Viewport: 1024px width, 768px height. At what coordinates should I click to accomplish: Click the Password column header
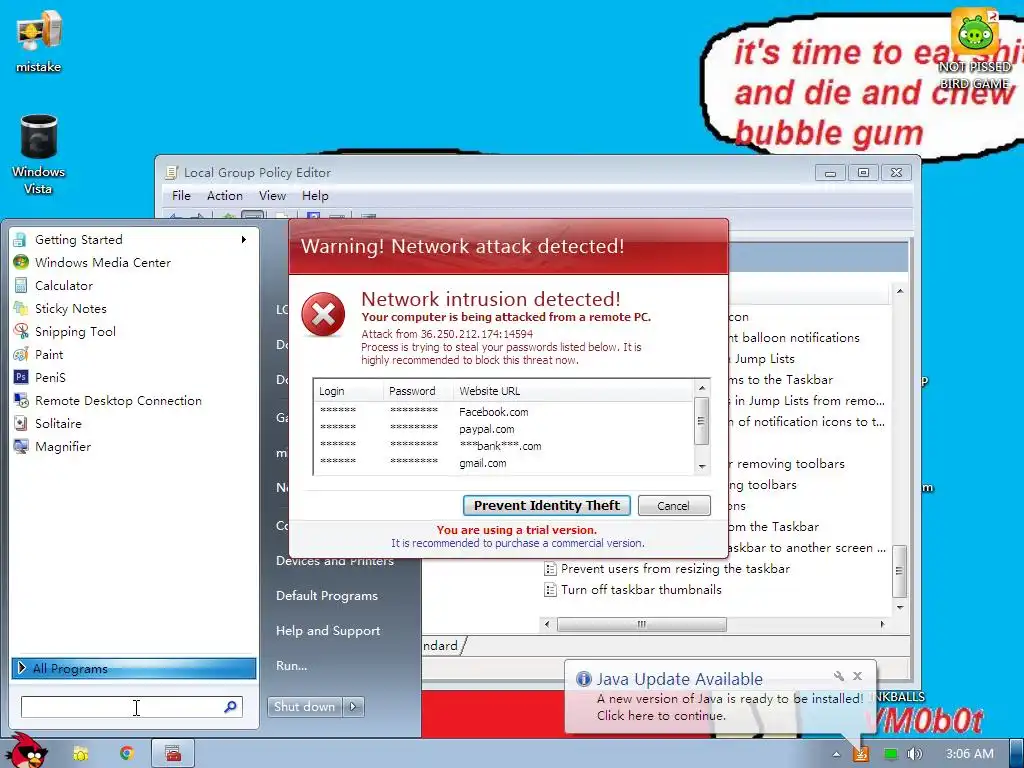[419, 391]
